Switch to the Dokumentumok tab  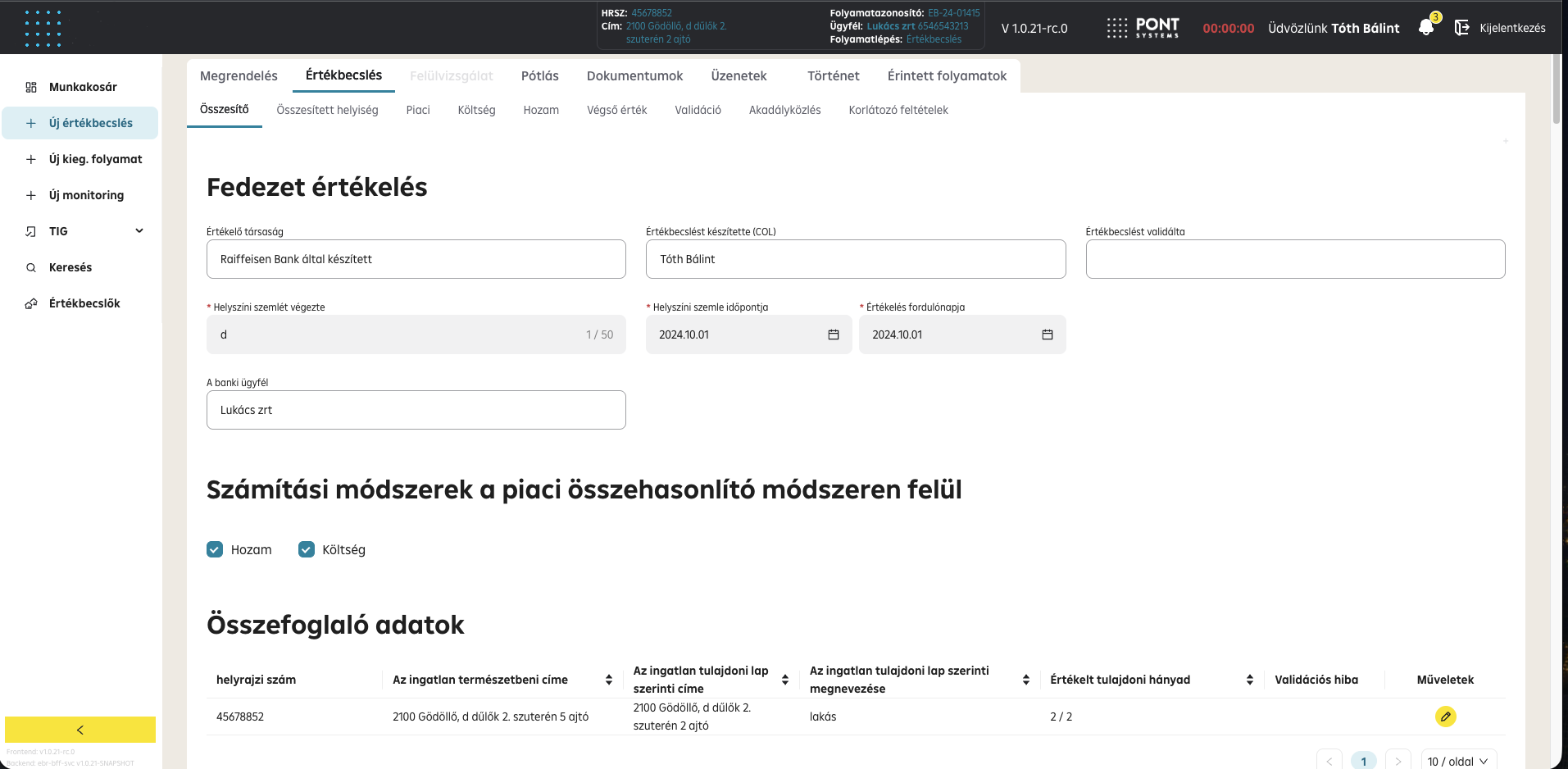[634, 75]
